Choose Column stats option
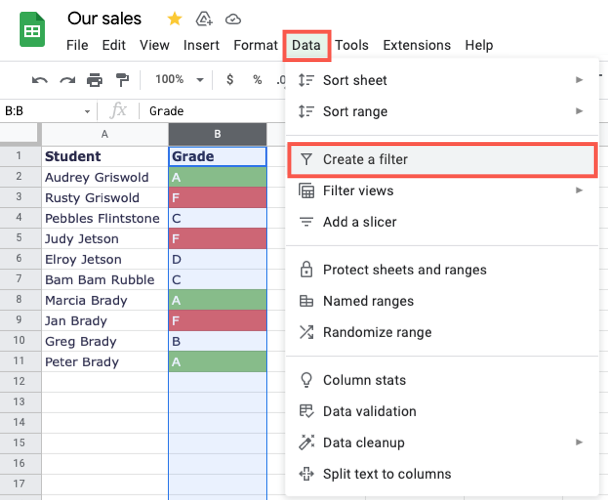This screenshot has height=500, width=608. pyautogui.click(x=442, y=380)
